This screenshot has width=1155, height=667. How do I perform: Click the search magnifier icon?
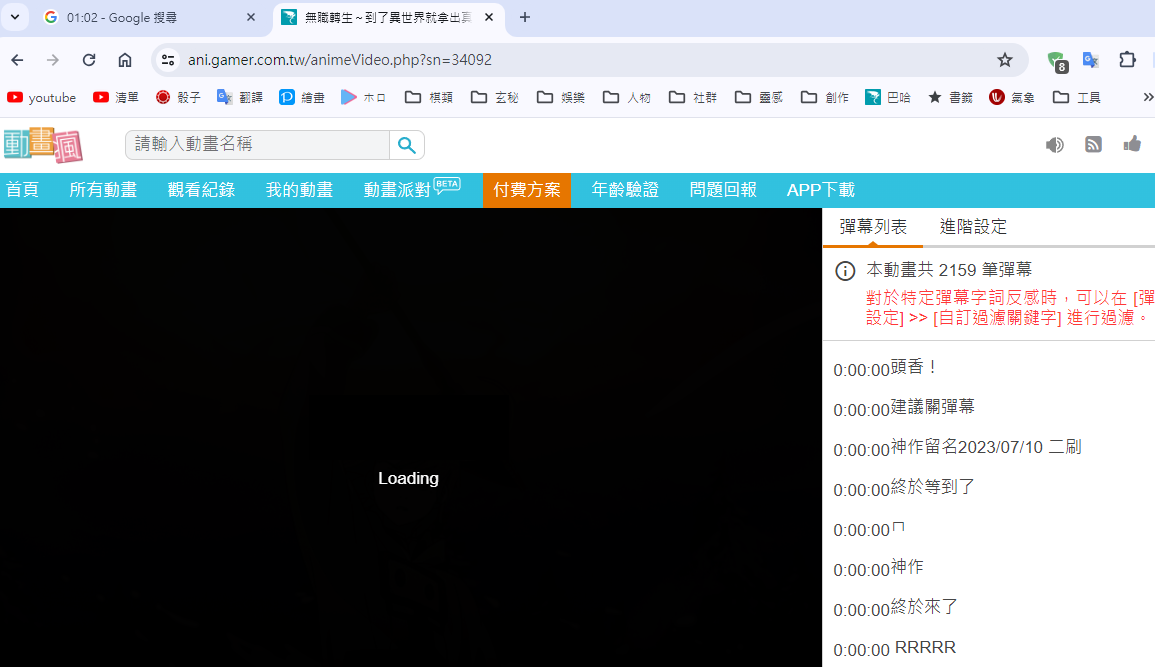point(406,144)
